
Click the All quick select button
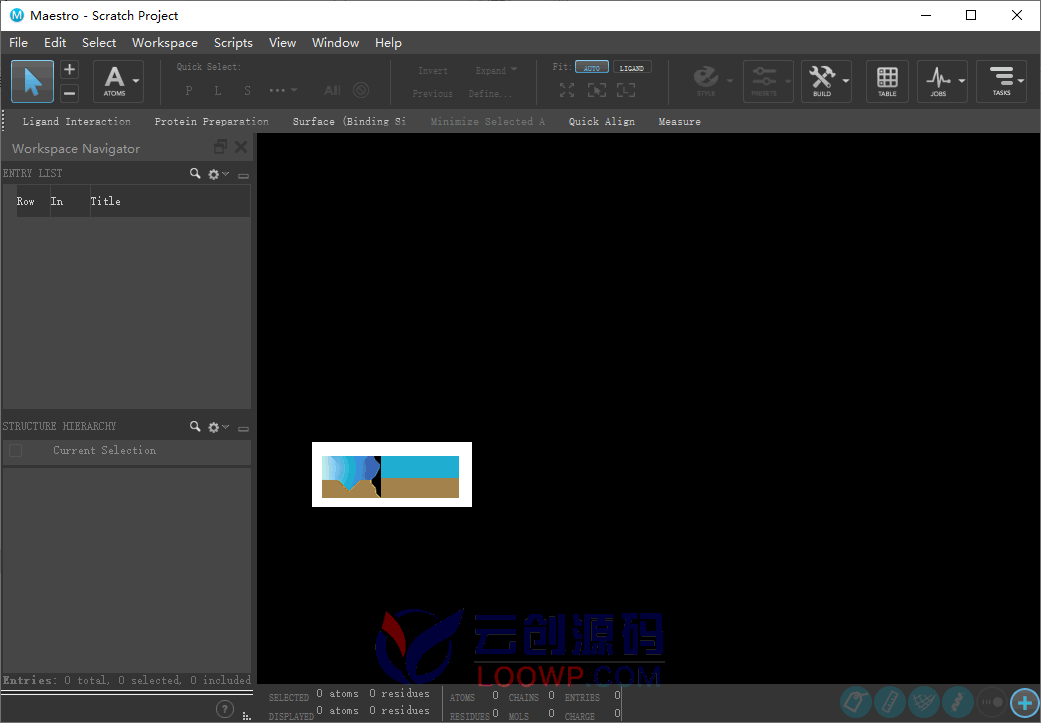(x=333, y=90)
